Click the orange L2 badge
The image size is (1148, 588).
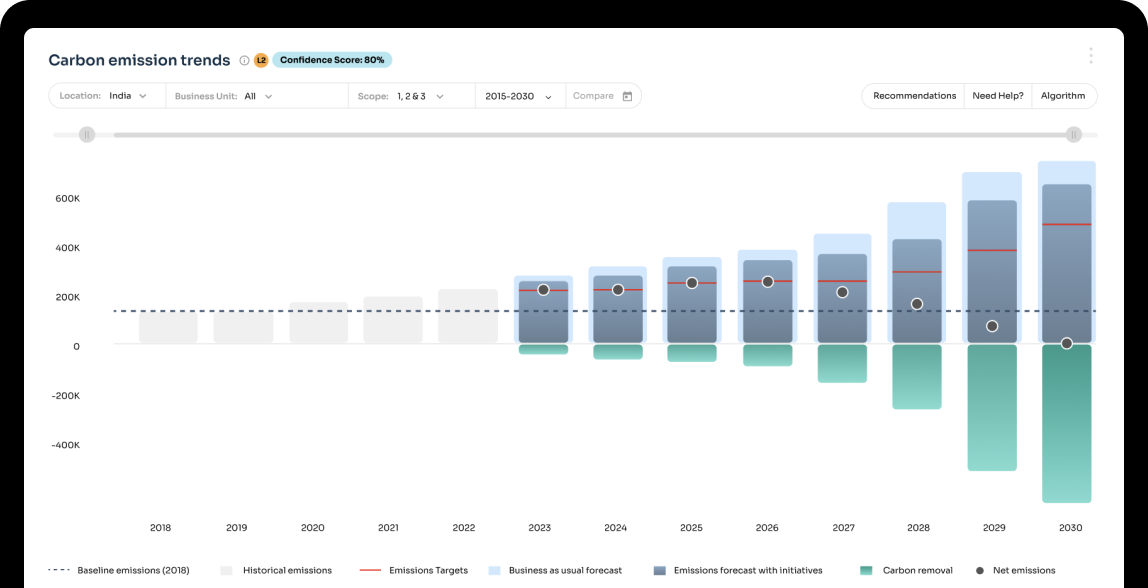[261, 60]
